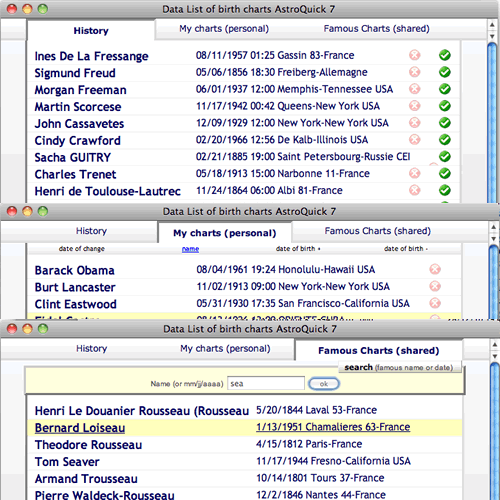Viewport: 500px width, 500px height.
Task: Switch to My charts (personal) in top window
Action: 224,29
